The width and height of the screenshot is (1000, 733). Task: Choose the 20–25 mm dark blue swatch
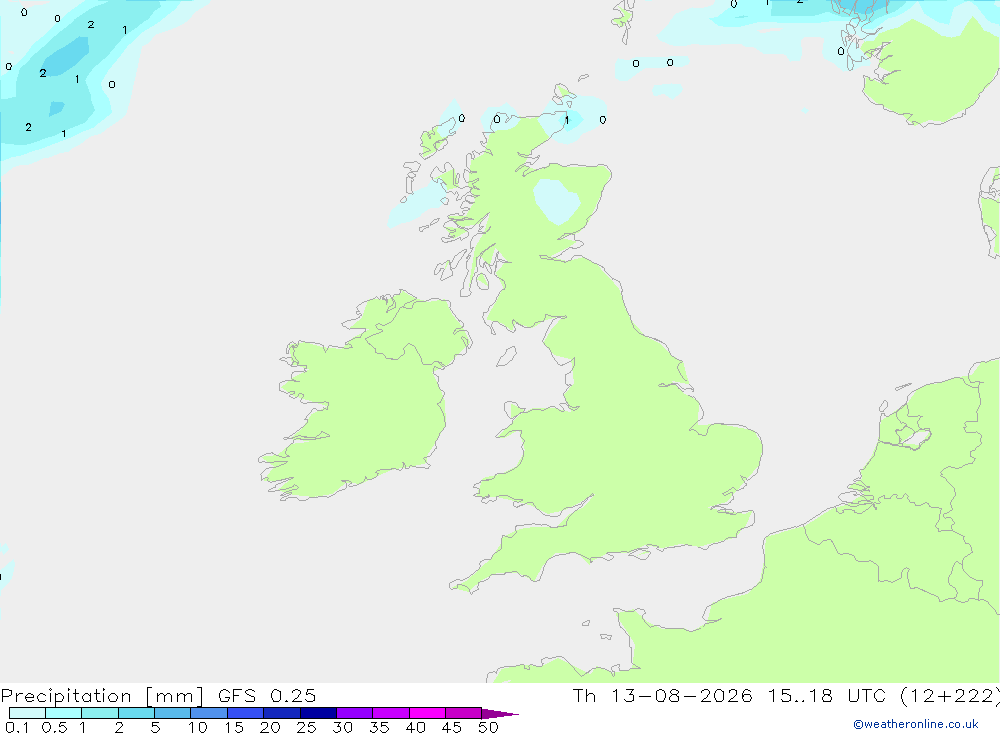(282, 713)
